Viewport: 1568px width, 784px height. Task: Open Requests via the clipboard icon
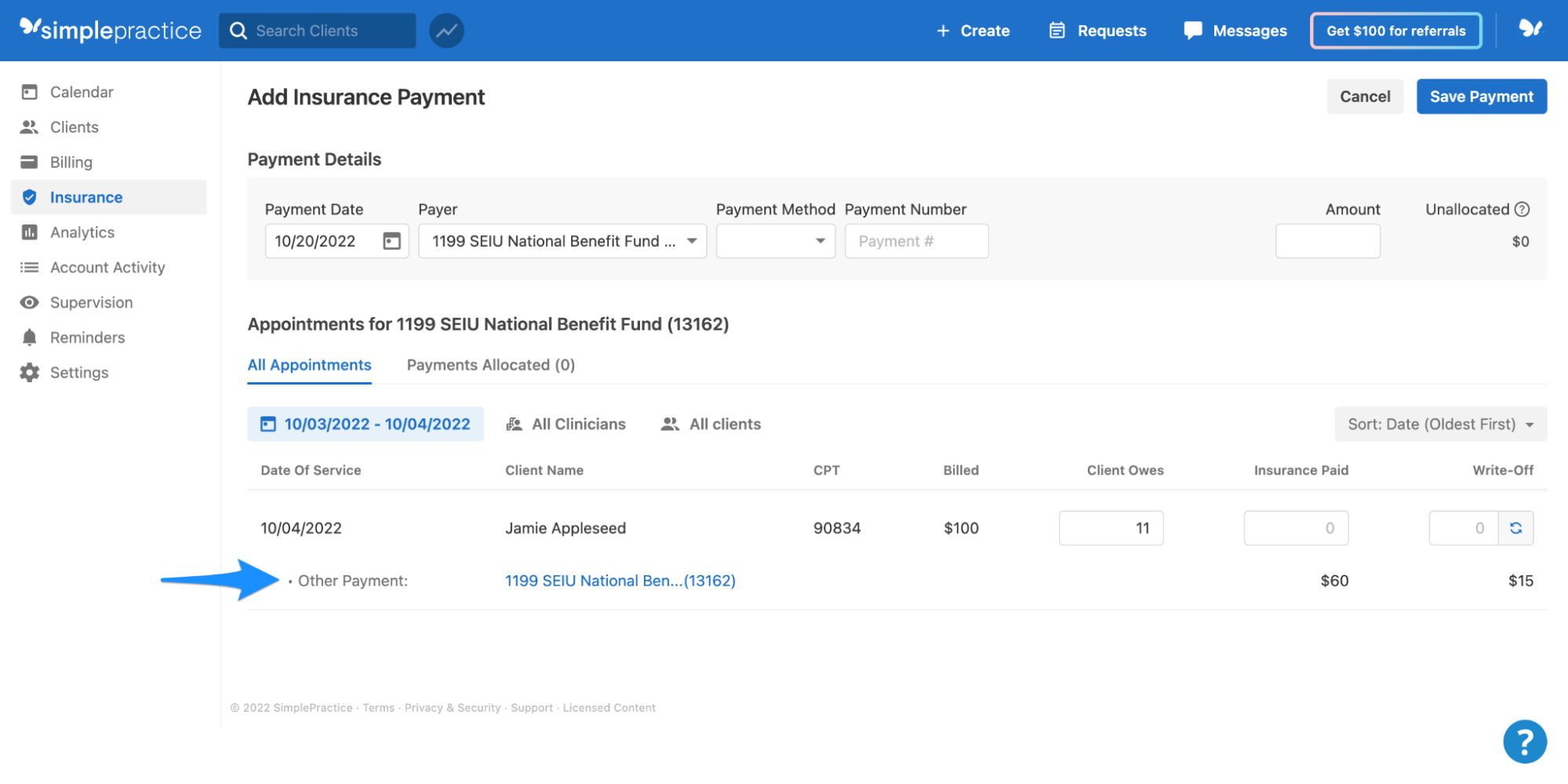point(1057,31)
